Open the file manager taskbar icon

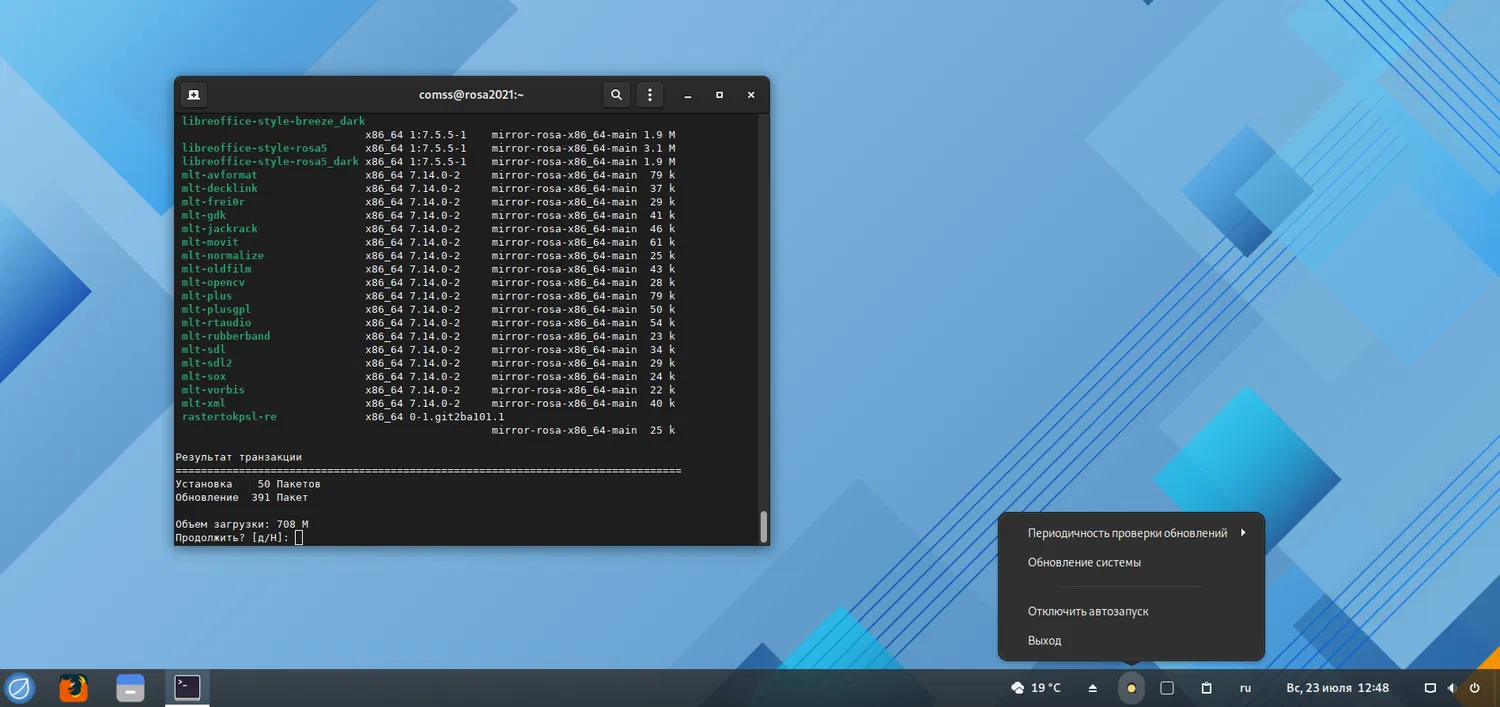pyautogui.click(x=131, y=688)
